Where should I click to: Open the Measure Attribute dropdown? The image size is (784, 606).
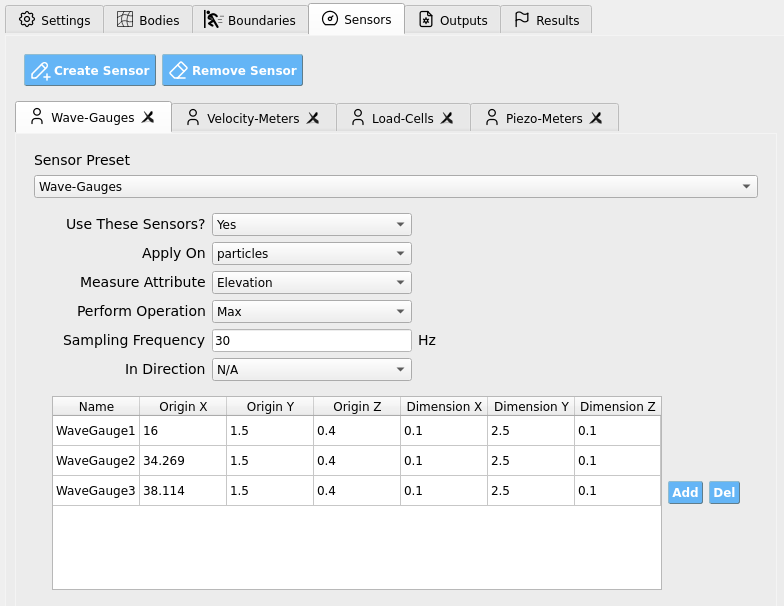[312, 282]
